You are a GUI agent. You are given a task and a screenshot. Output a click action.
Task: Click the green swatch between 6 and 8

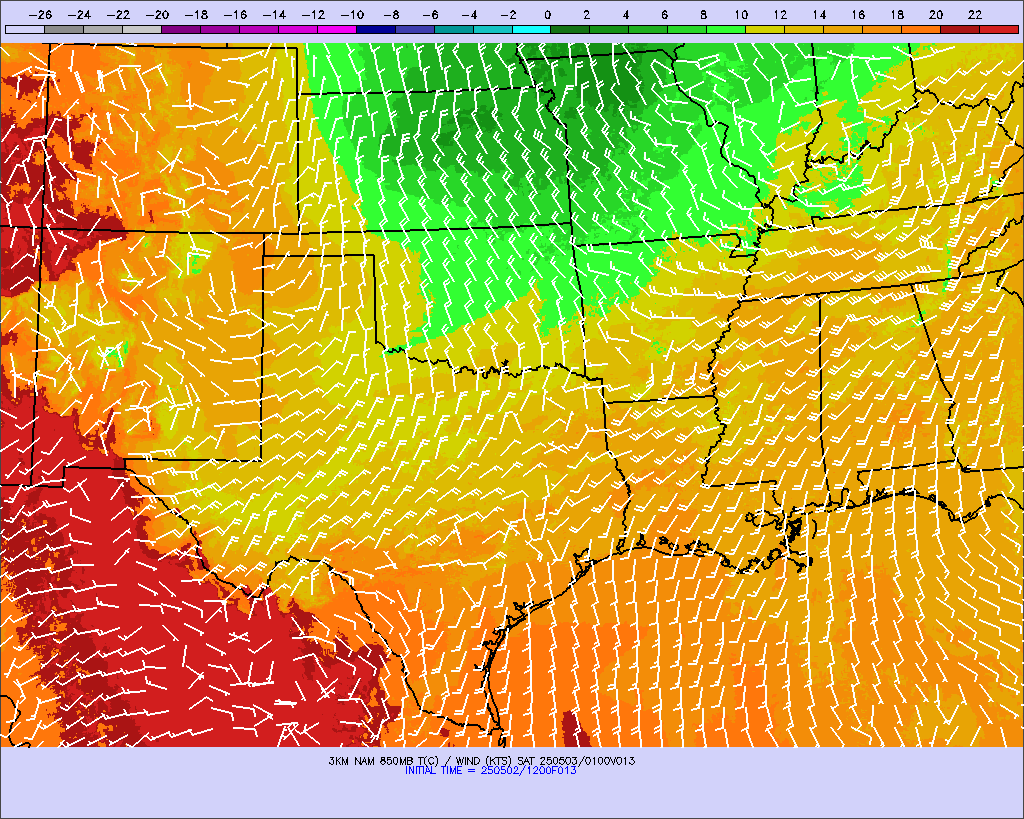[688, 29]
